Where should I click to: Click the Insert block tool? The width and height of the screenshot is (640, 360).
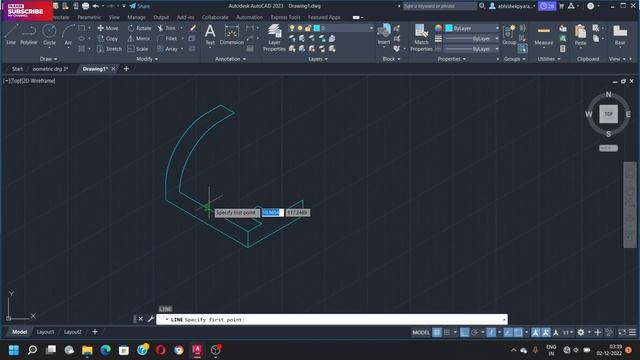coord(384,34)
